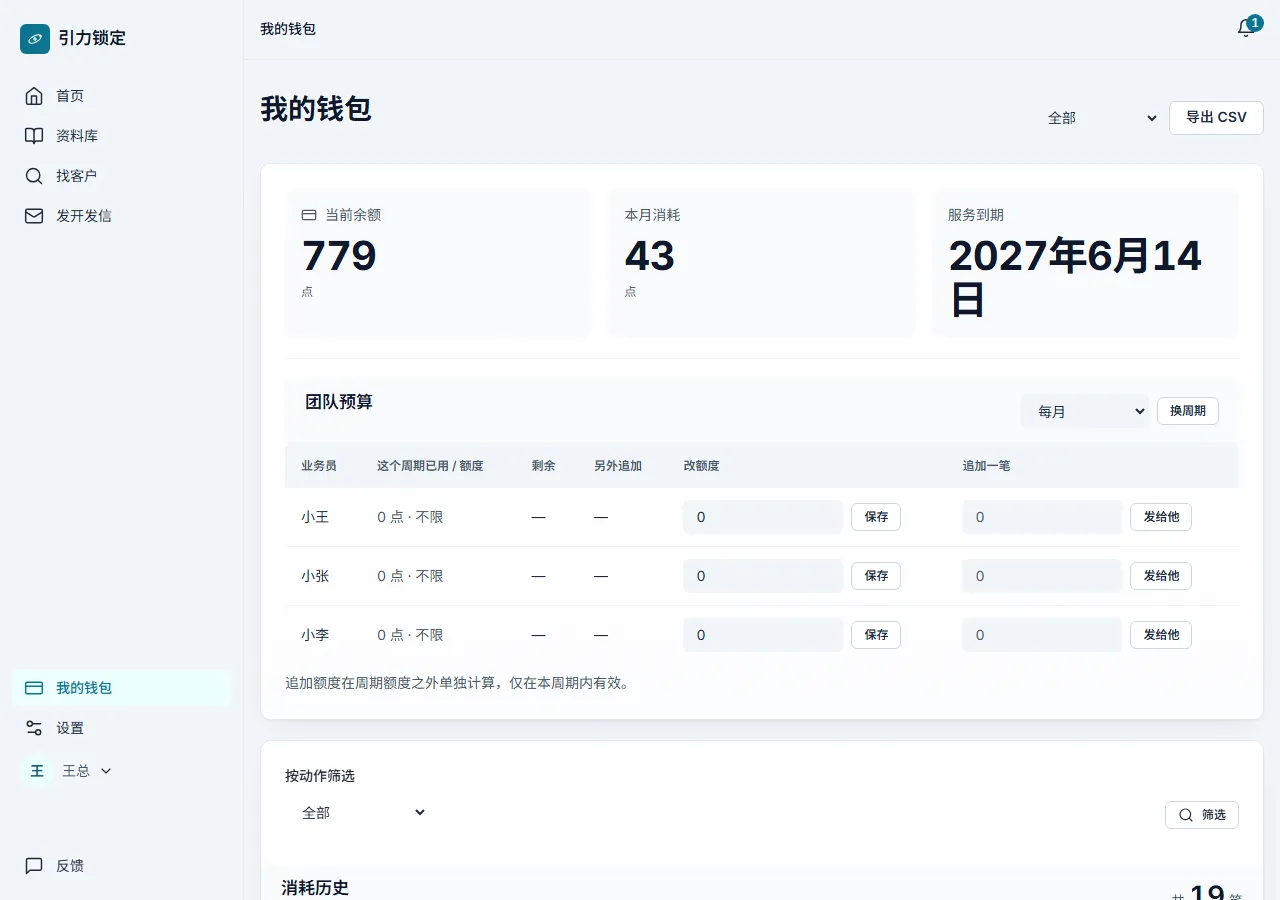Open notifications bell icon
Viewport: 1280px width, 900px height.
pos(1246,29)
